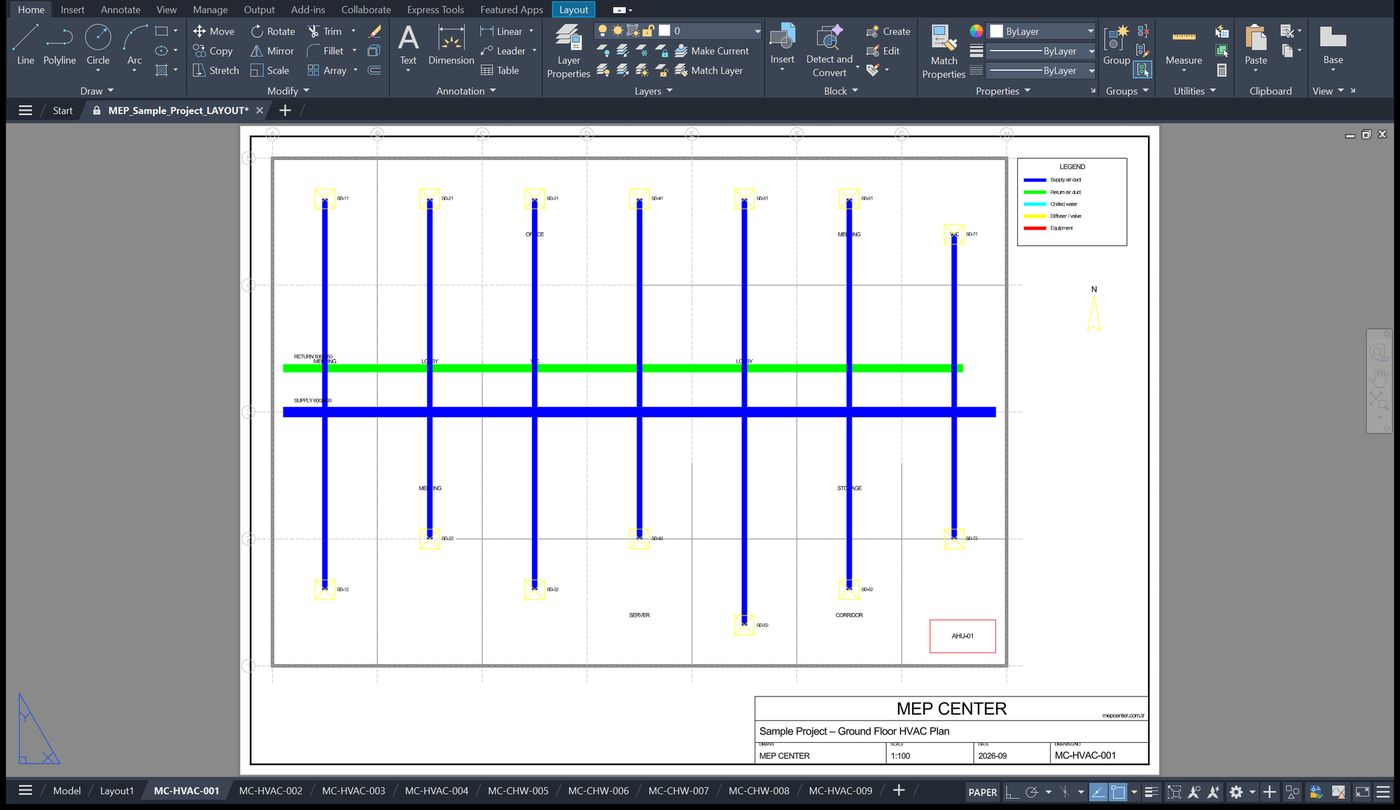Select the Stretch tool

coord(215,70)
